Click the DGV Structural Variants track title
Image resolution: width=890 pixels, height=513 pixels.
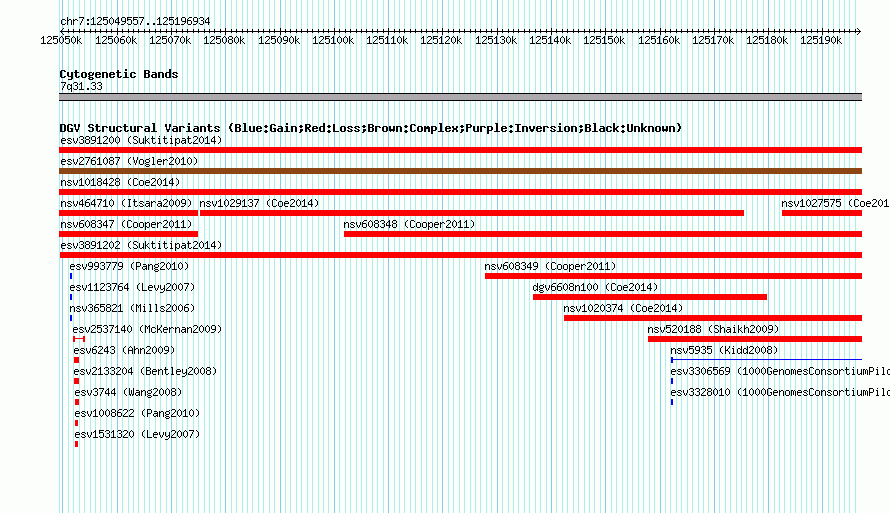coord(370,128)
